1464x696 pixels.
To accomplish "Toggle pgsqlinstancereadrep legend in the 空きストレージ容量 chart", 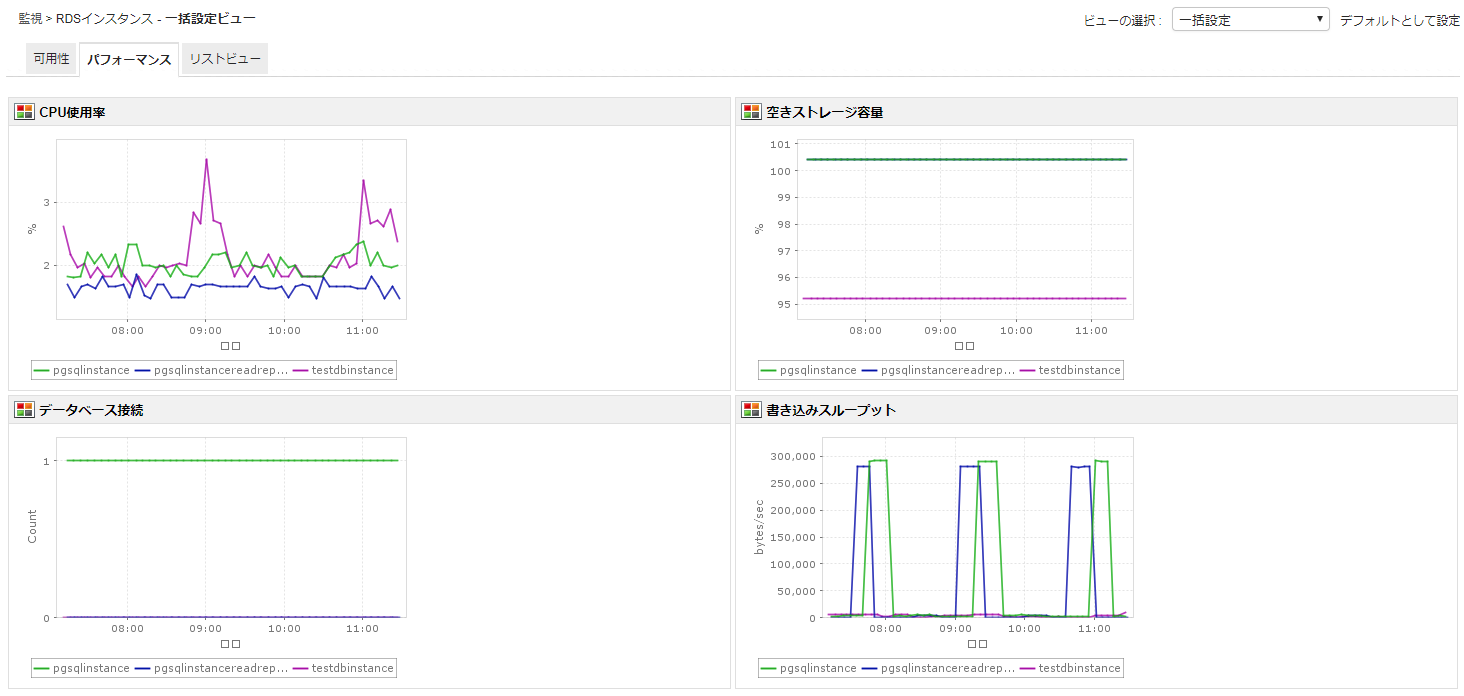I will click(x=939, y=370).
